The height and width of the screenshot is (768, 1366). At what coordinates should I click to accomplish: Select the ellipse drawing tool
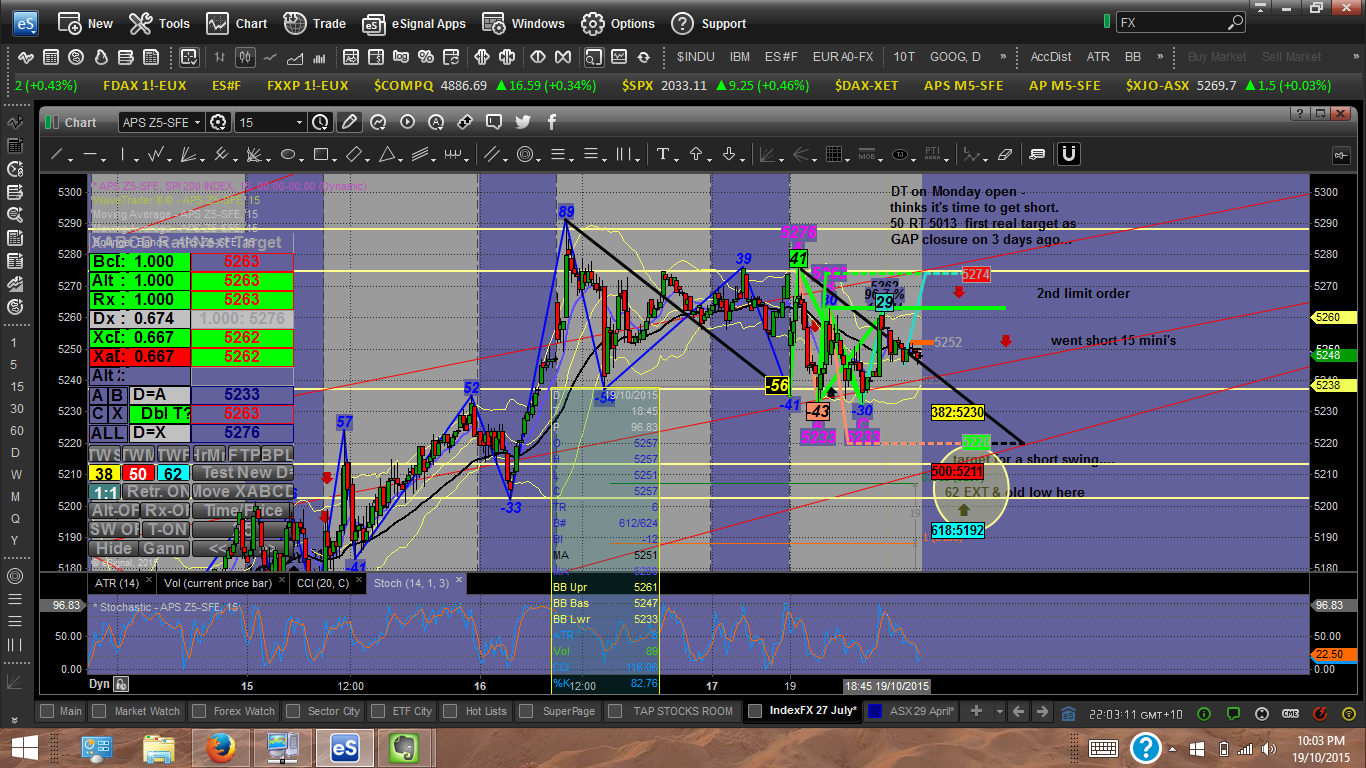288,155
